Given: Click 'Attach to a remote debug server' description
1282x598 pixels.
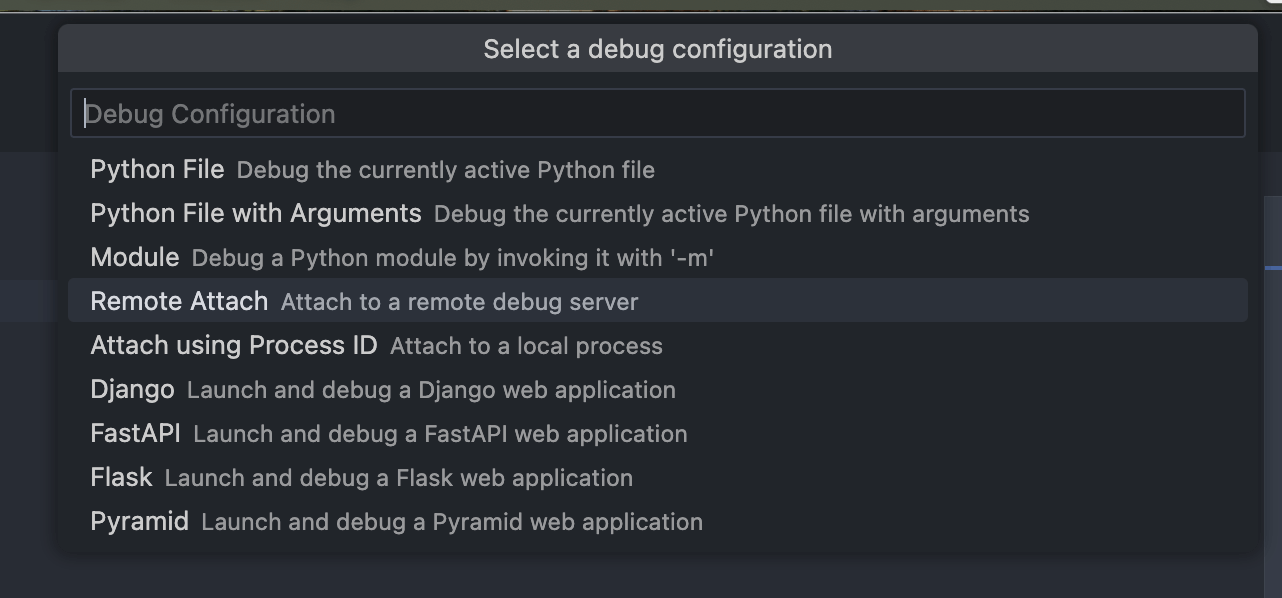Looking at the screenshot, I should [x=459, y=302].
